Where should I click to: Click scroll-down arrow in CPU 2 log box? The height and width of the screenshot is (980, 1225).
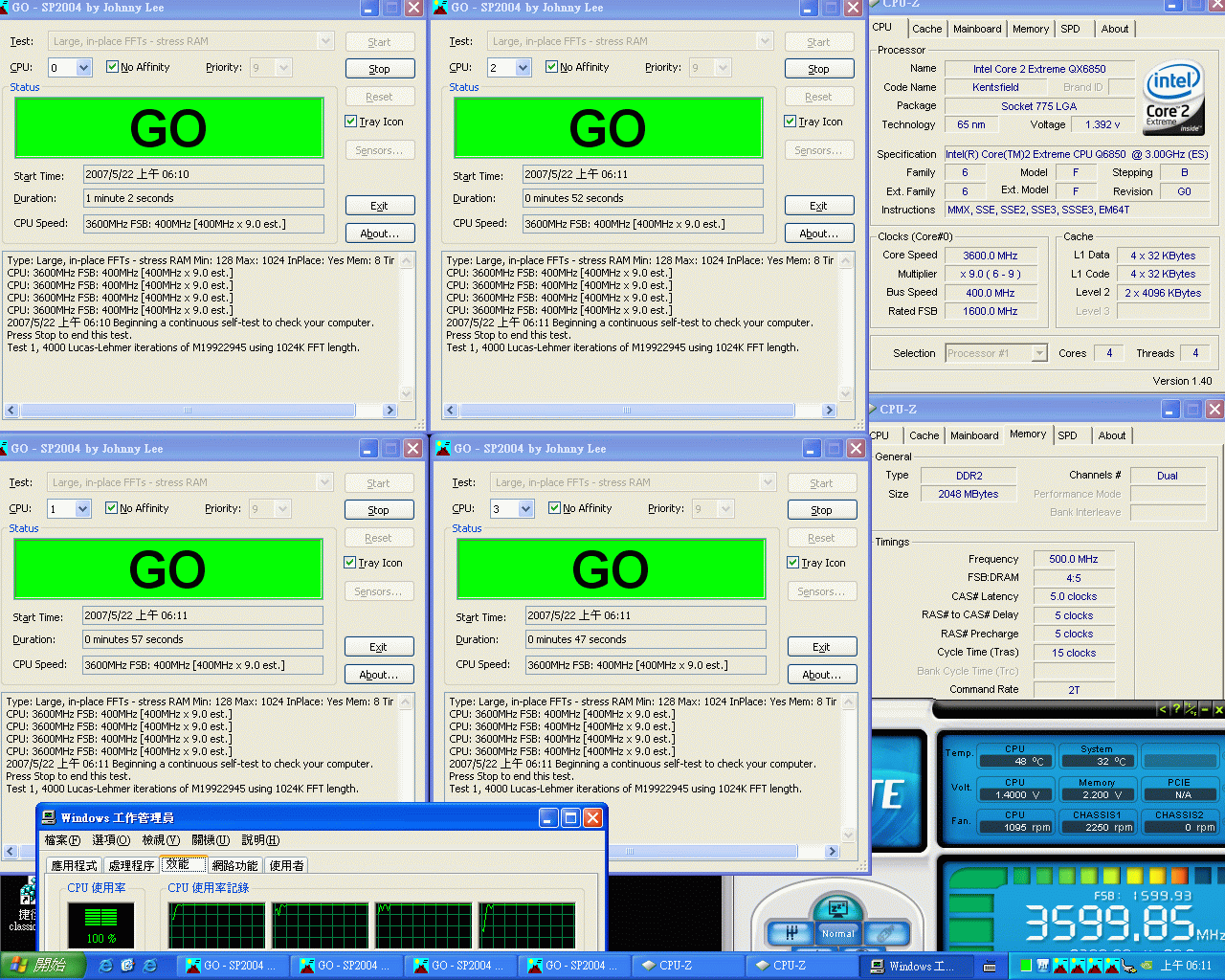[x=845, y=393]
